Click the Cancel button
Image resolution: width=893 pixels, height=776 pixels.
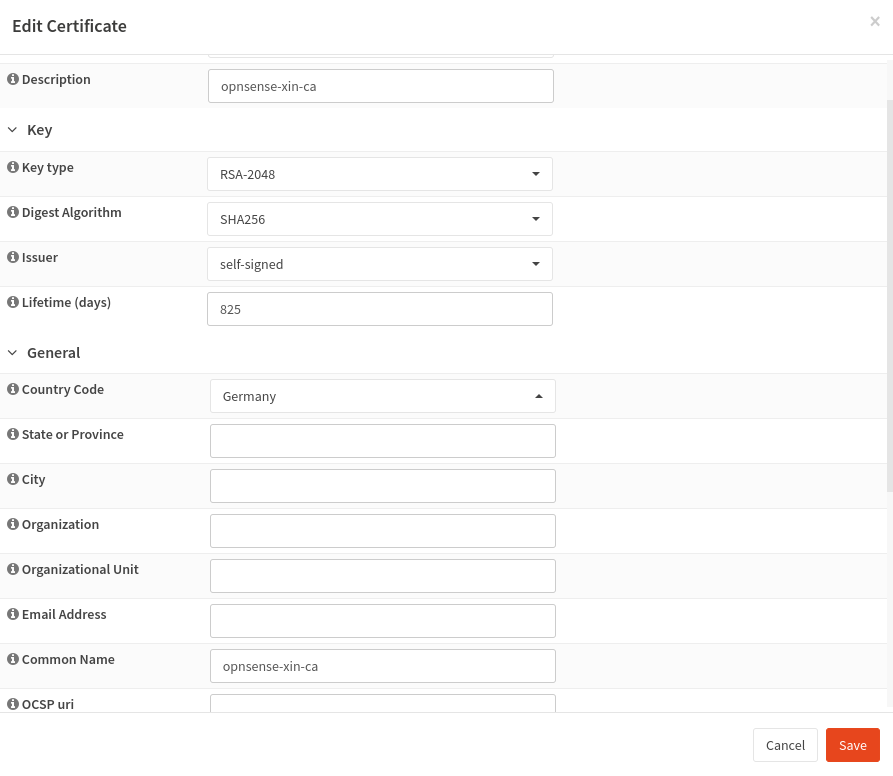point(785,745)
